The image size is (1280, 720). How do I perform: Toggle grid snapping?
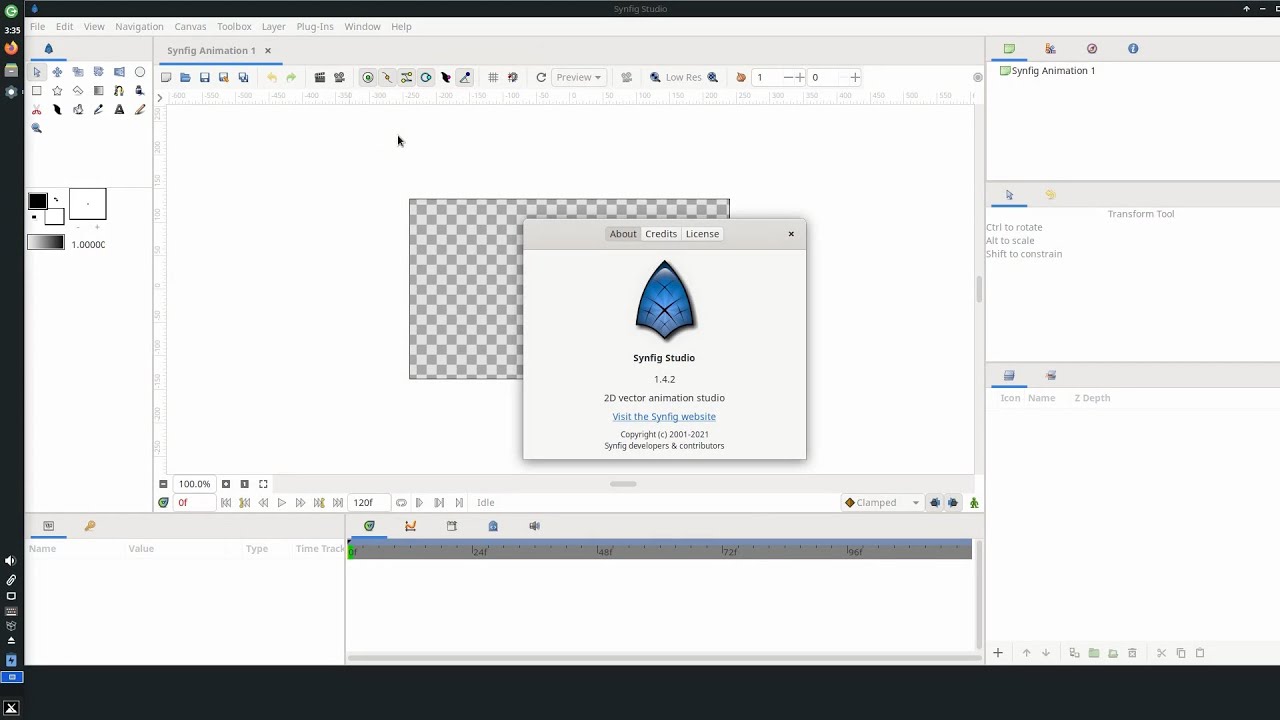tap(513, 77)
